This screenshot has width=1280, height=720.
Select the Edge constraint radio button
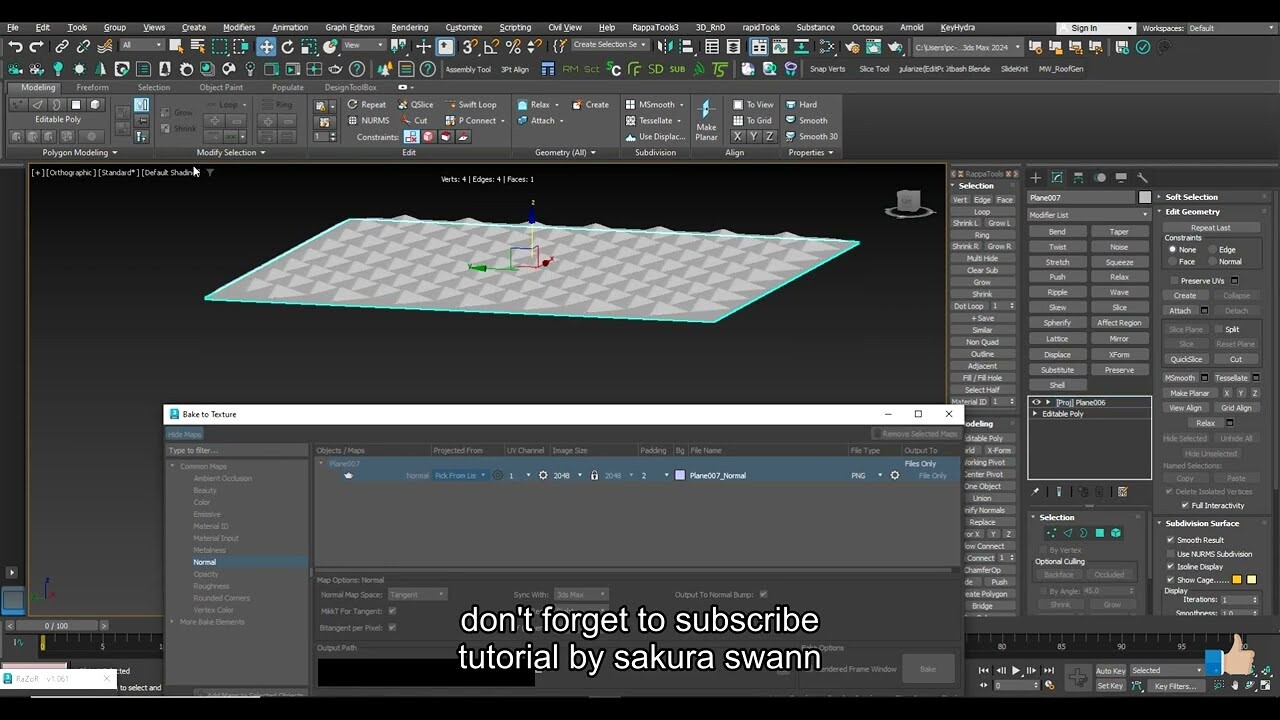1212,250
